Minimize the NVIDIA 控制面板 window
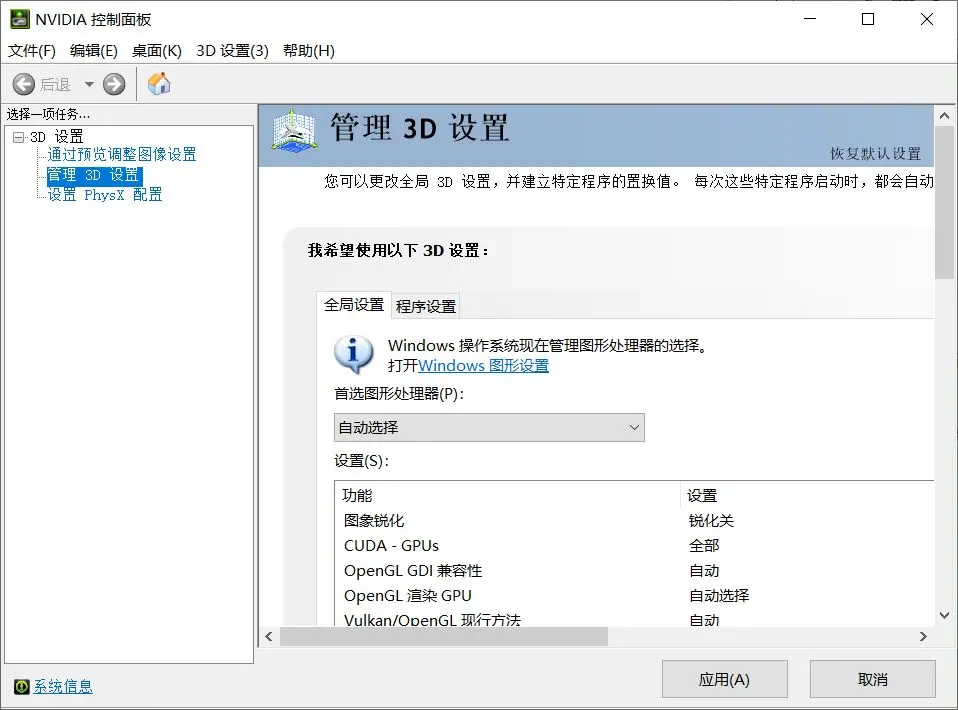This screenshot has width=958, height=710. [x=810, y=19]
